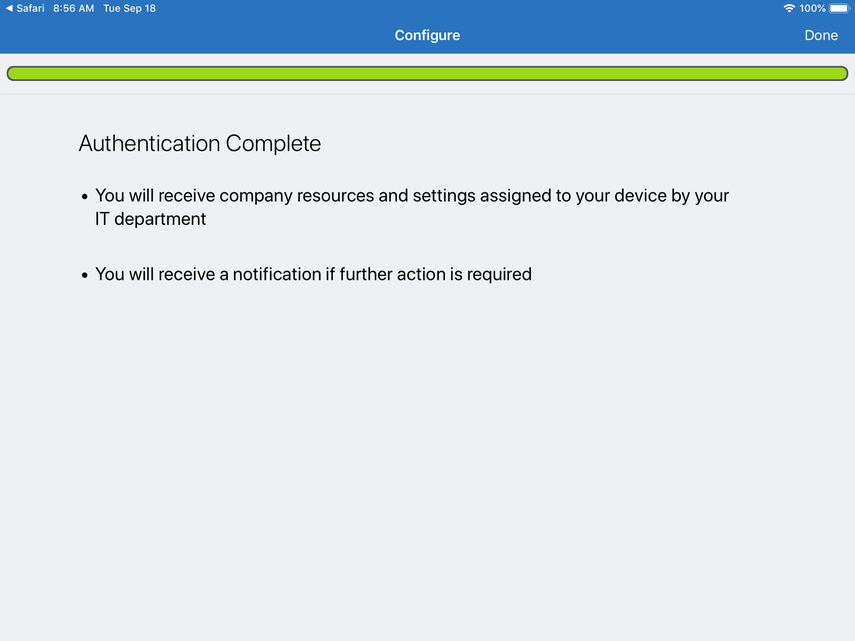Tap the back arrow beside Safari
Image resolution: width=855 pixels, height=641 pixels.
point(9,8)
